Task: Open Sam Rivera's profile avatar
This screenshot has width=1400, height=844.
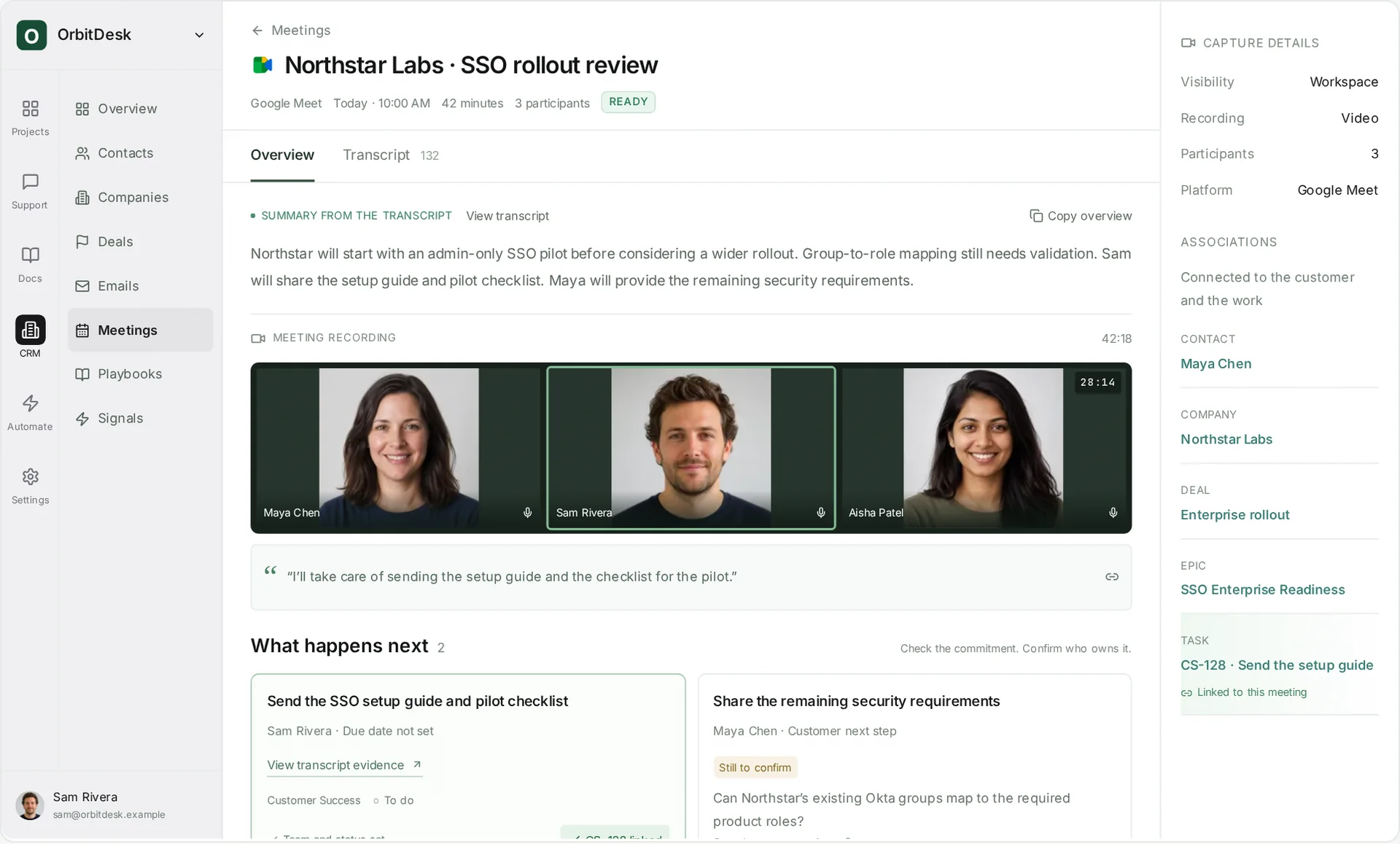Action: (x=30, y=805)
